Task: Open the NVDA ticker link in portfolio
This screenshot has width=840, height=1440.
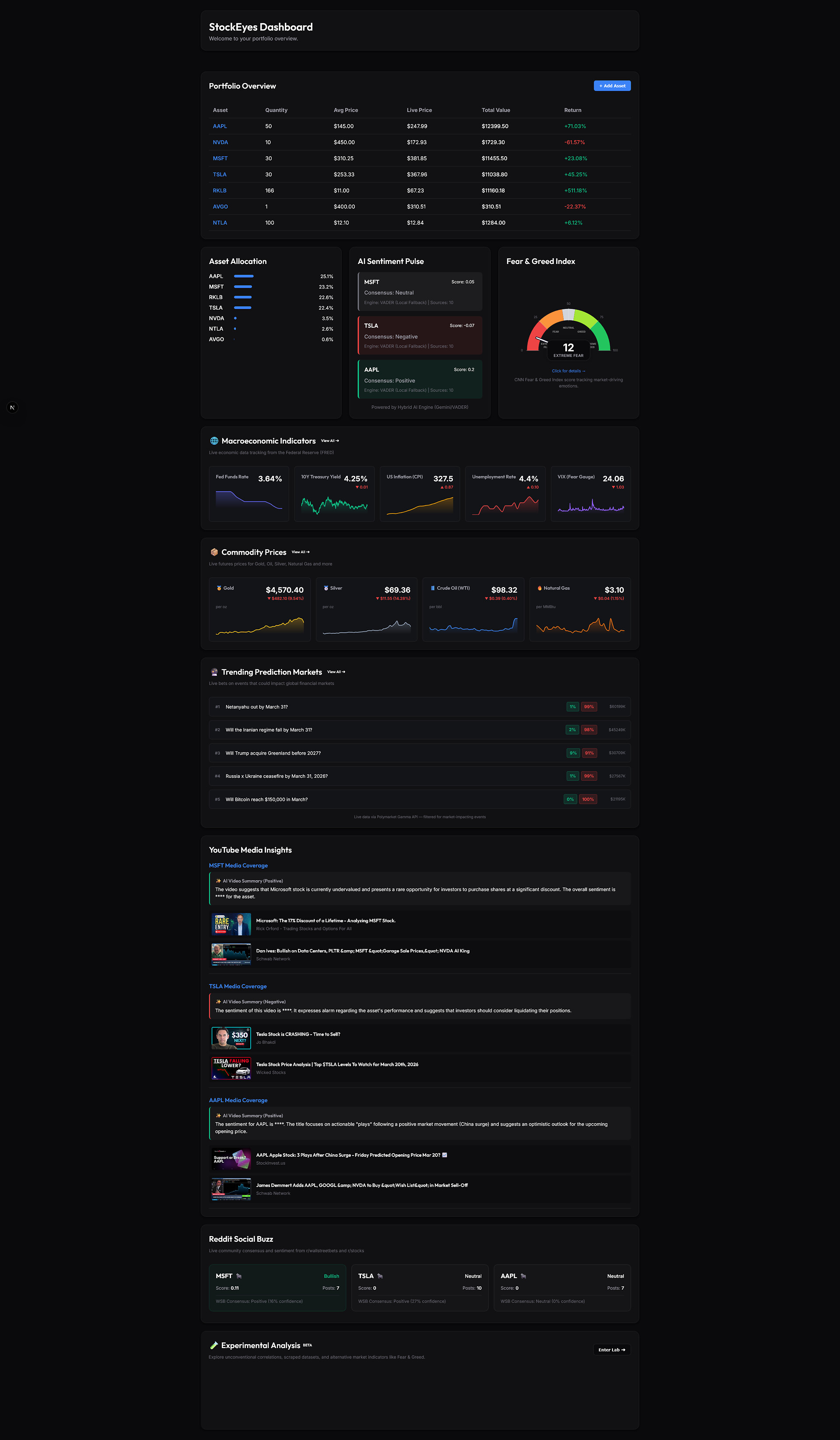Action: pos(220,142)
